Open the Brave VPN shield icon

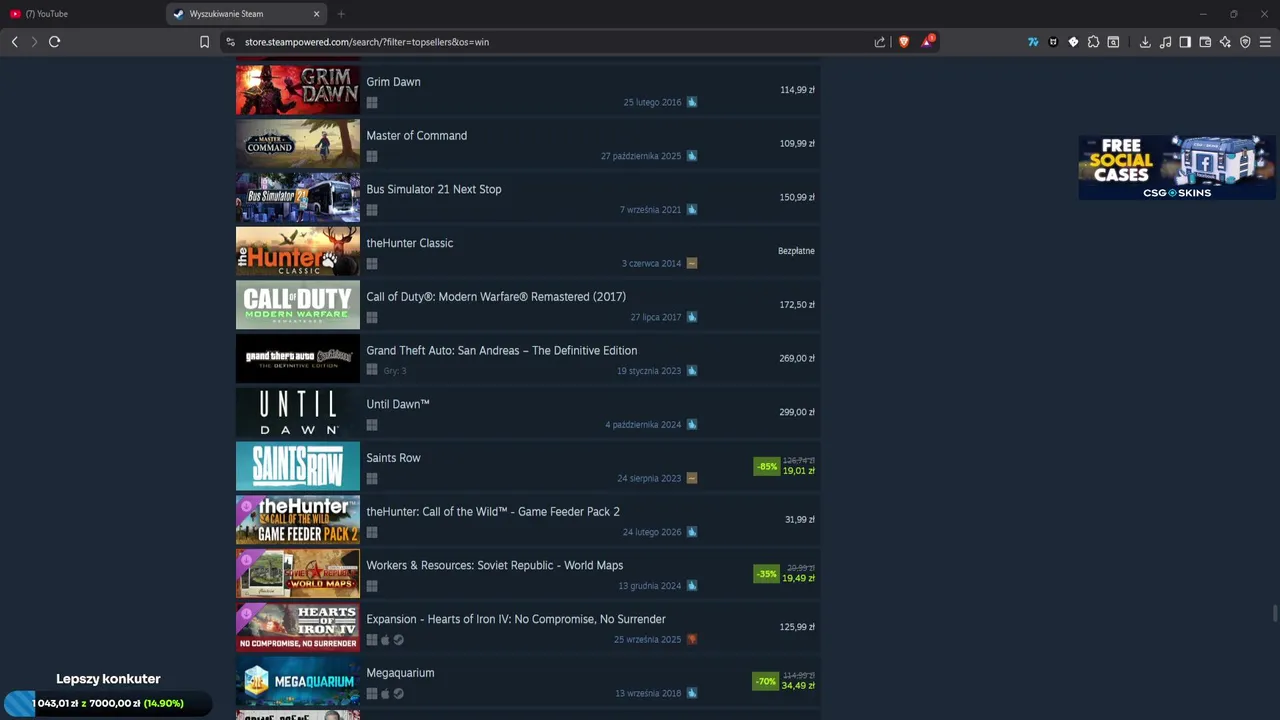point(1245,42)
